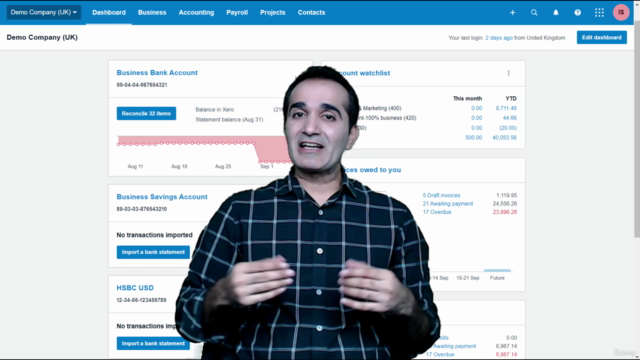Open the user profile avatar
640x360 pixels.
point(621,12)
